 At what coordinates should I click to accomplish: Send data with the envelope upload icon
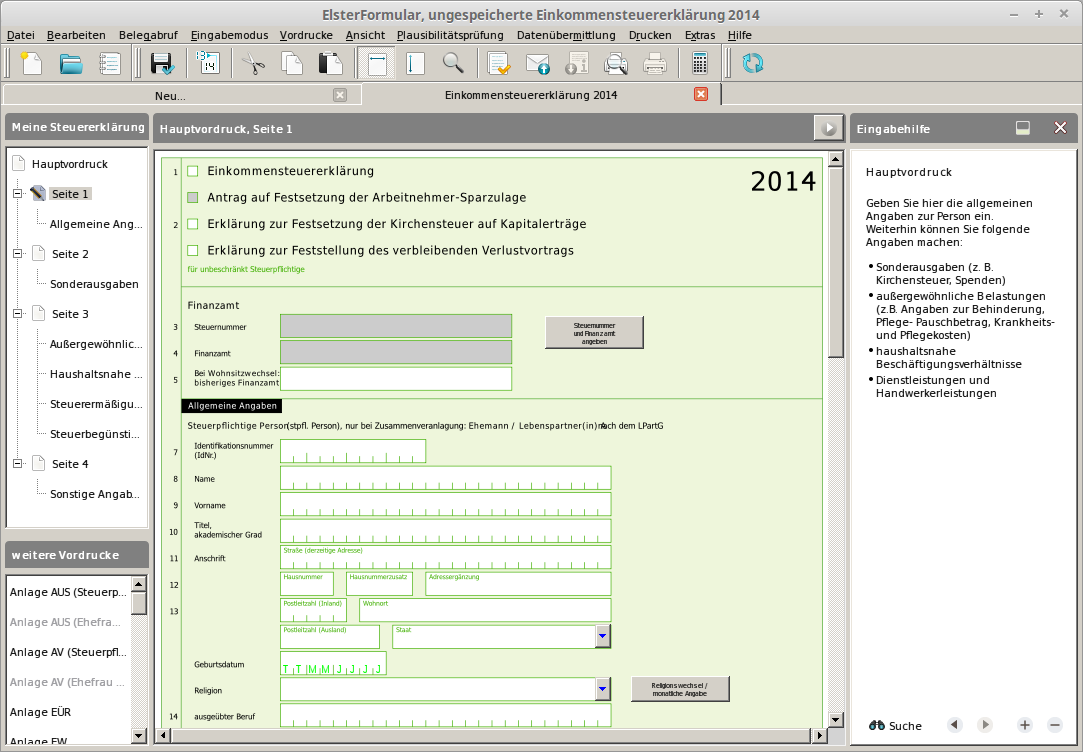click(x=537, y=64)
